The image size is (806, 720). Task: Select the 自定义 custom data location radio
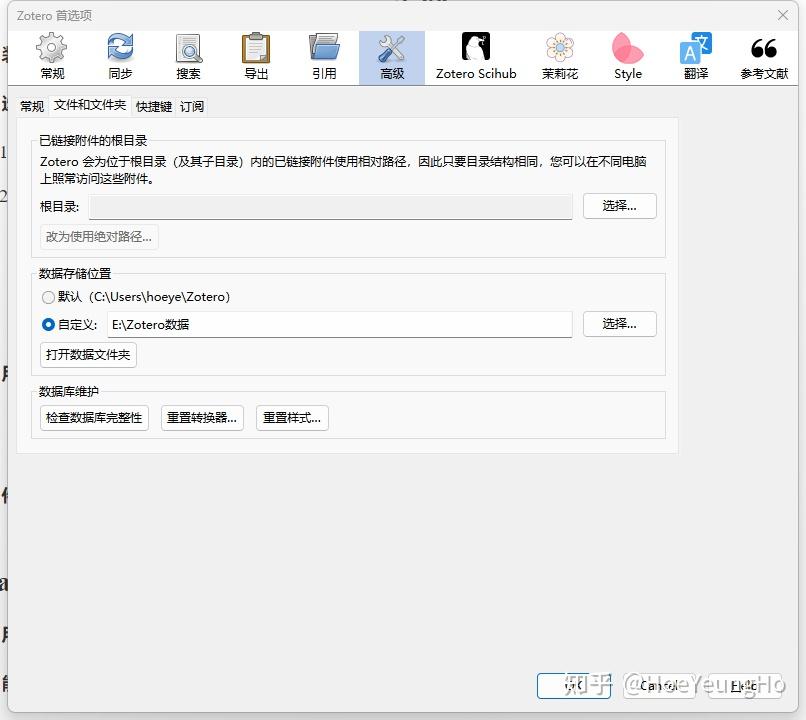coord(48,325)
